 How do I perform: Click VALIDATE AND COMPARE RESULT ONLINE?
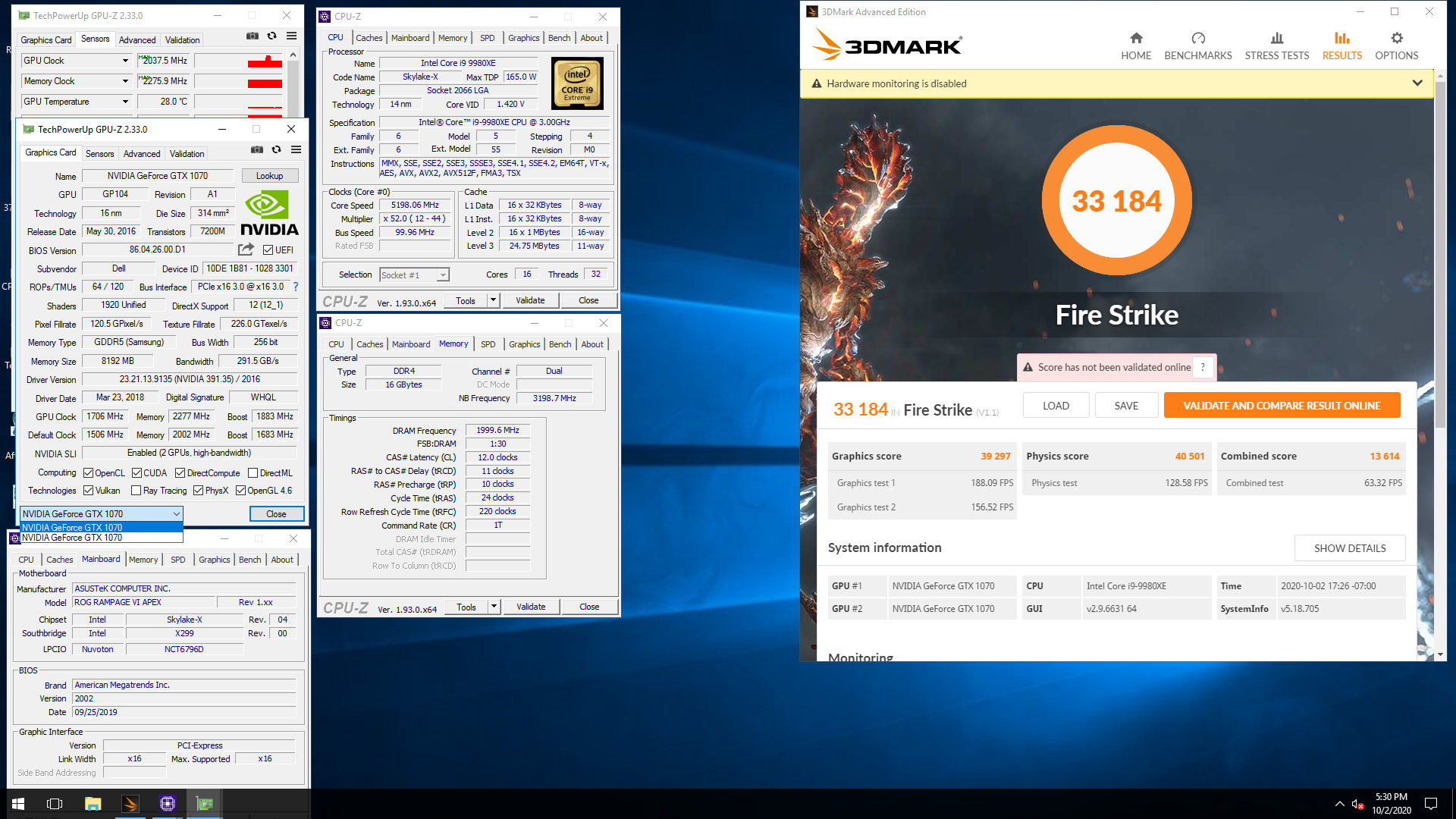[x=1282, y=406]
